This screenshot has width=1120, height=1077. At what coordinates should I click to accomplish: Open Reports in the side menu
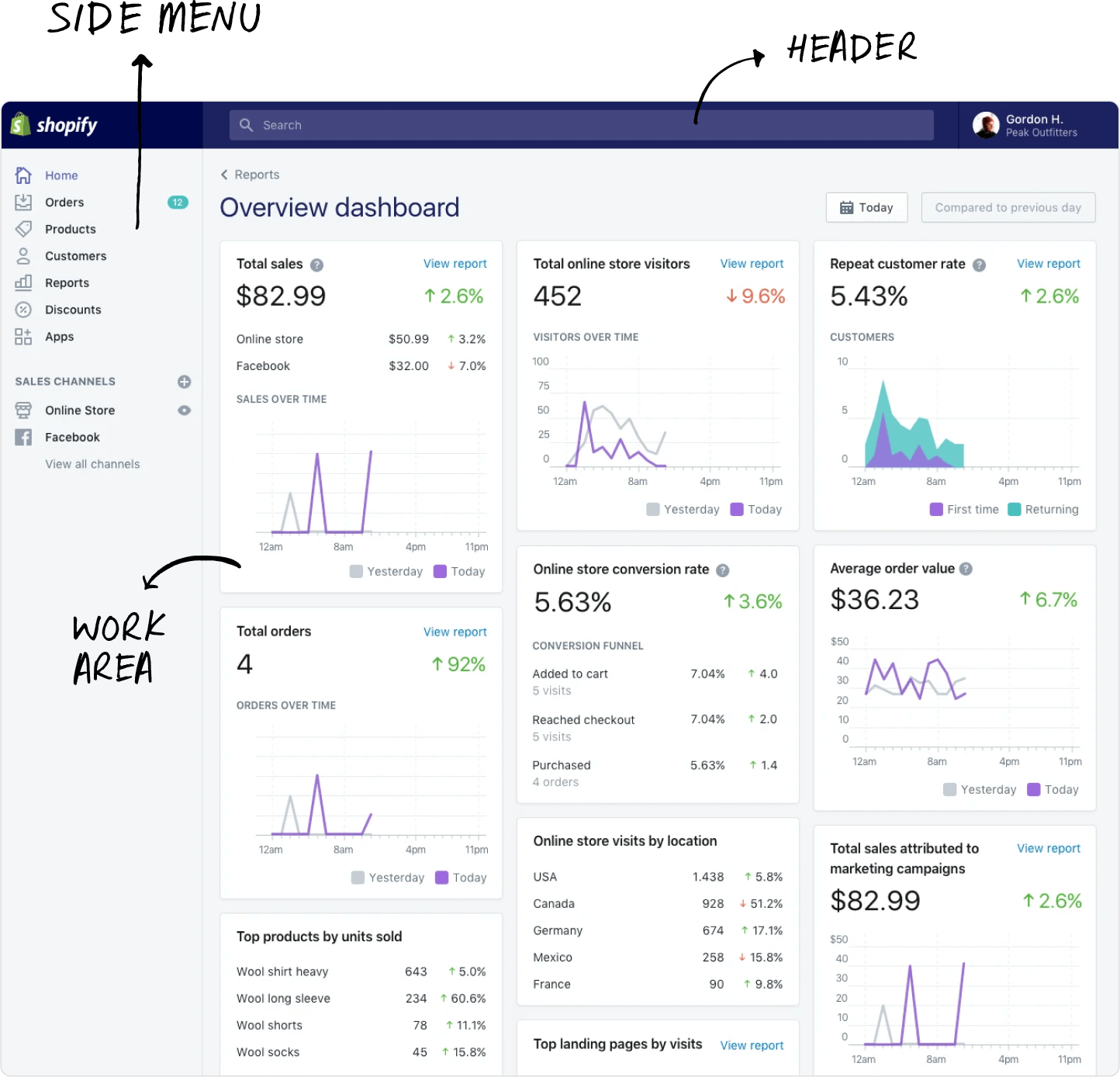[67, 282]
